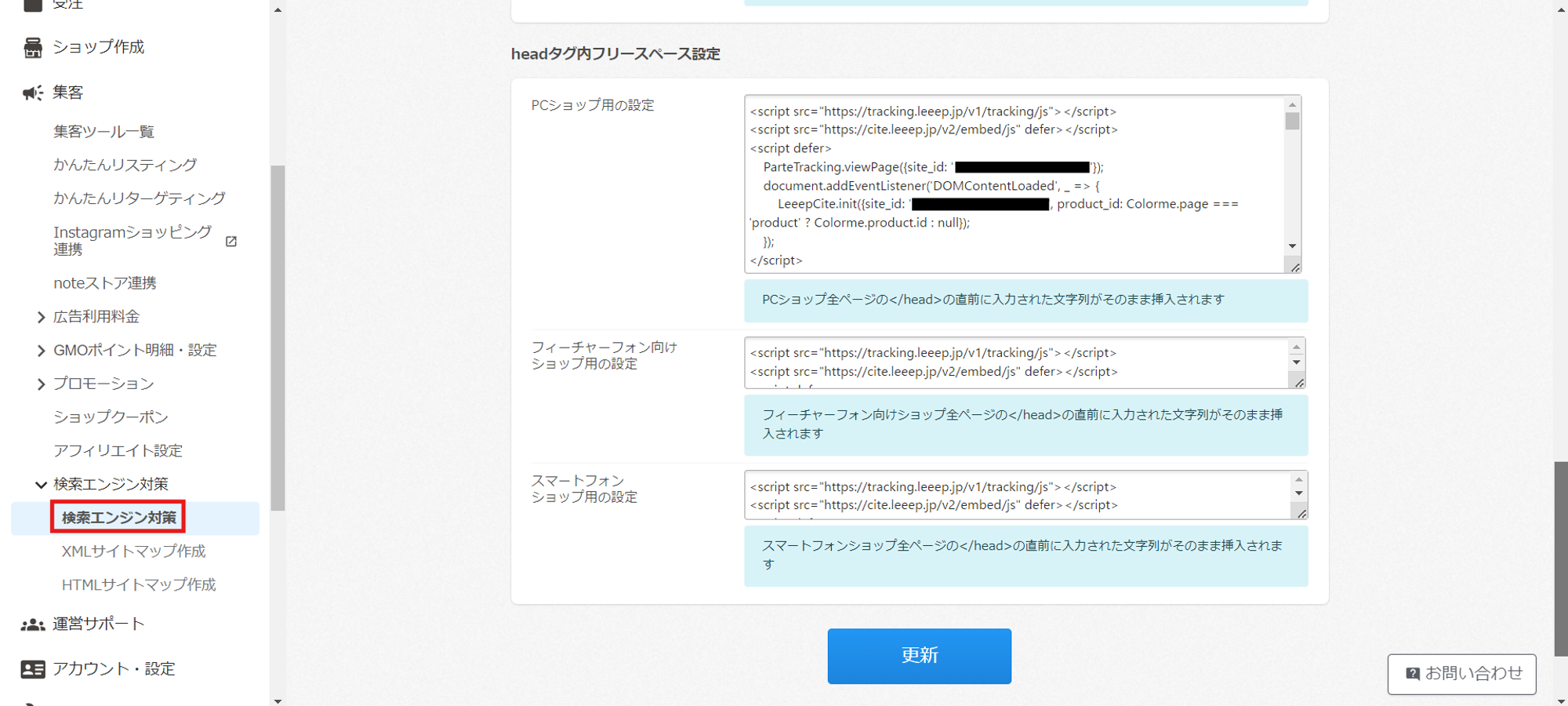
Task: Click the ID card icon for アカウント・設定
Action: (33, 669)
